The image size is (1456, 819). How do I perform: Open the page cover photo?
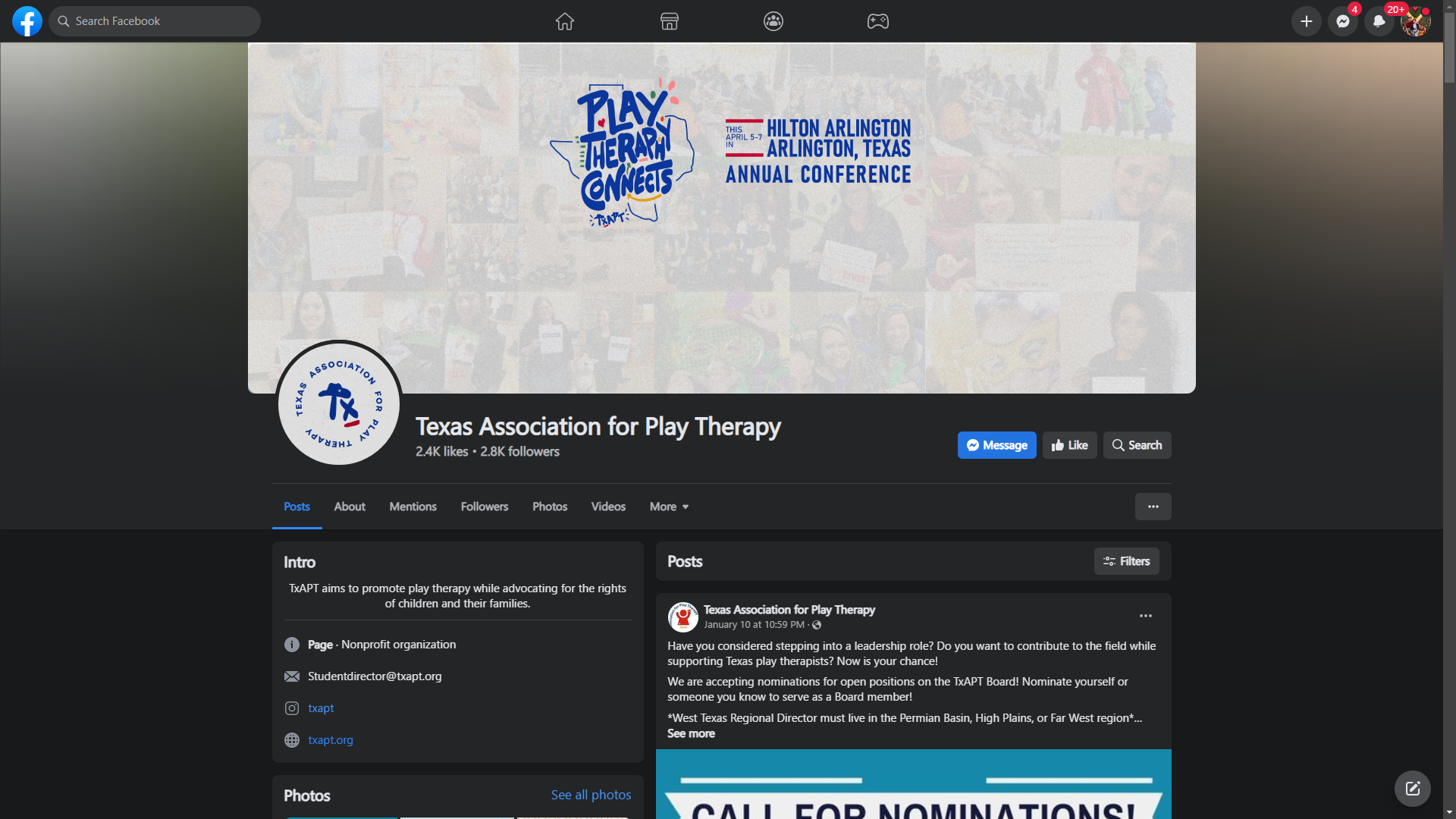click(x=722, y=218)
